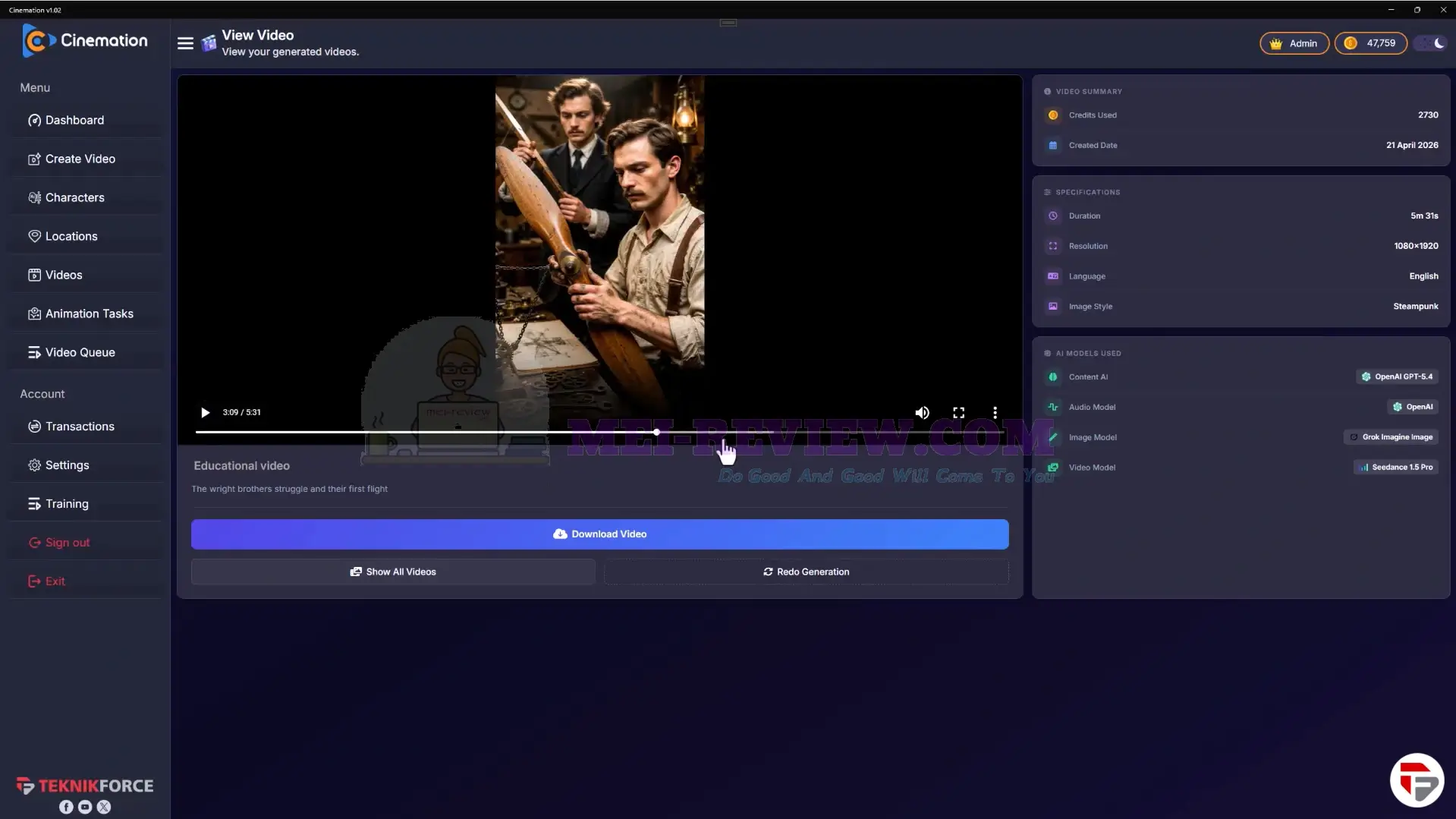Enter fullscreen video mode
This screenshot has width=1456, height=819.
pos(958,412)
